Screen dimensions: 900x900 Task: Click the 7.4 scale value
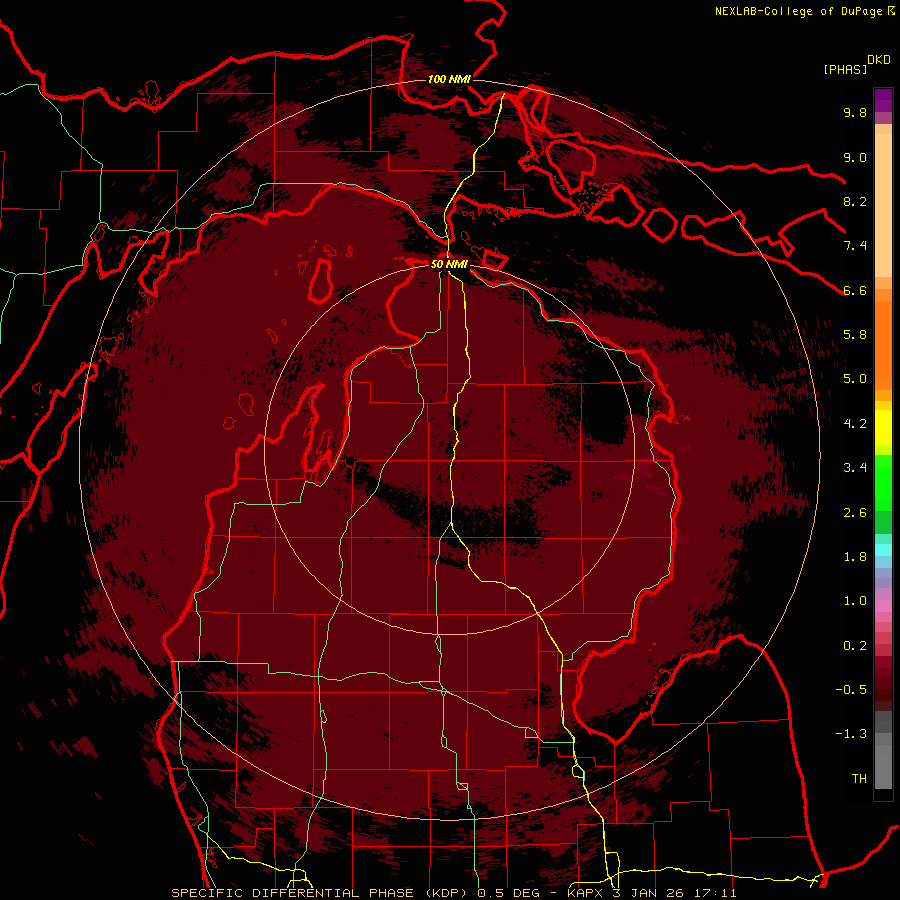(855, 246)
